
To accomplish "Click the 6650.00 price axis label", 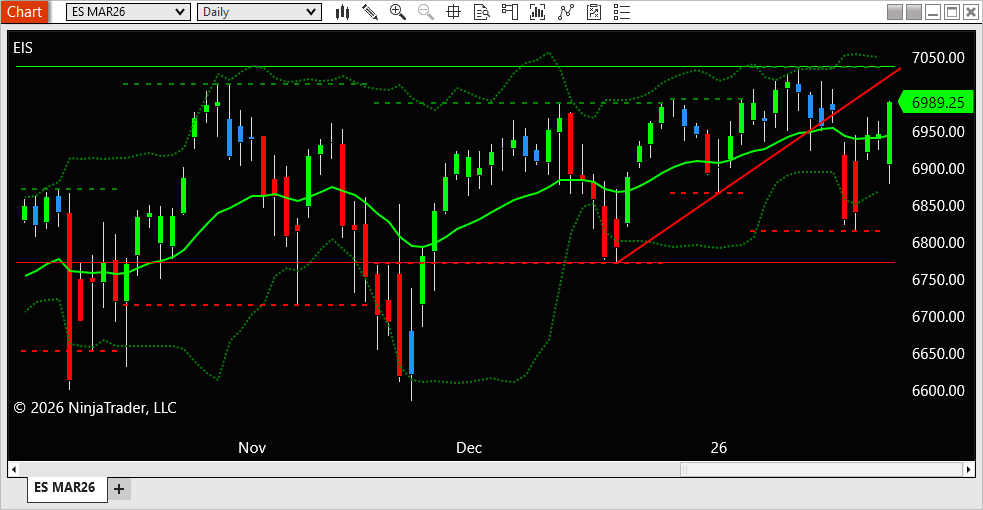I will 938,353.
